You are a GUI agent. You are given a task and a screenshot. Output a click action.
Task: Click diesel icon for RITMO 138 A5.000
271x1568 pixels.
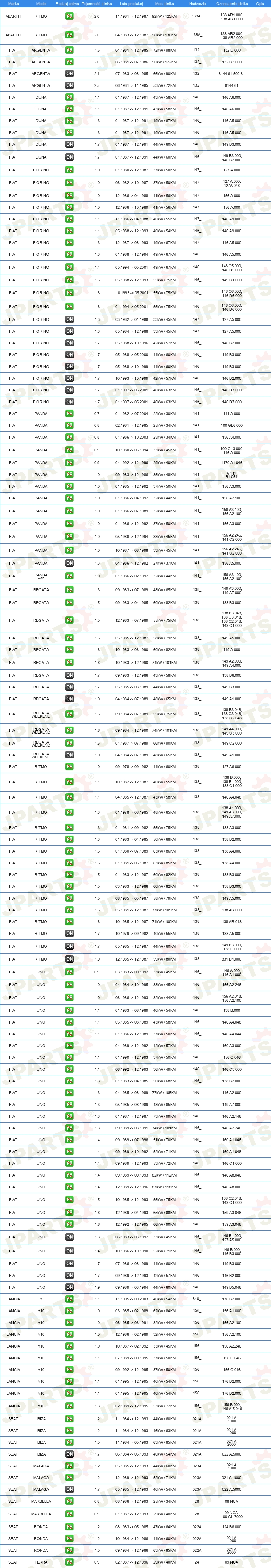(x=69, y=934)
